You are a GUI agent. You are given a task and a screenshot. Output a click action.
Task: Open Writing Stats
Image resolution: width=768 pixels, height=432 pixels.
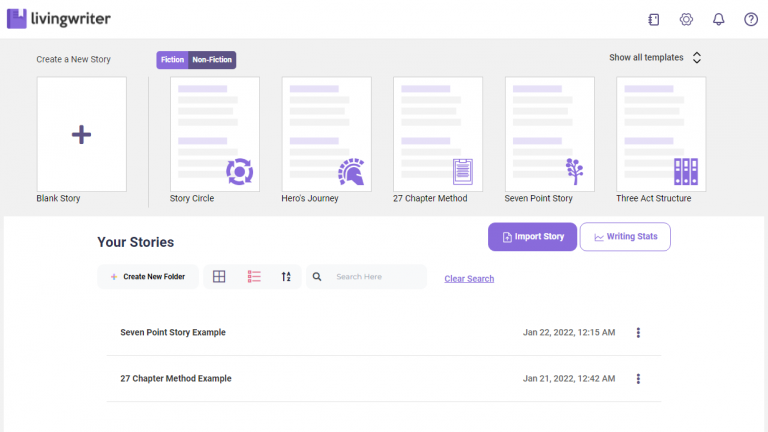pos(625,237)
